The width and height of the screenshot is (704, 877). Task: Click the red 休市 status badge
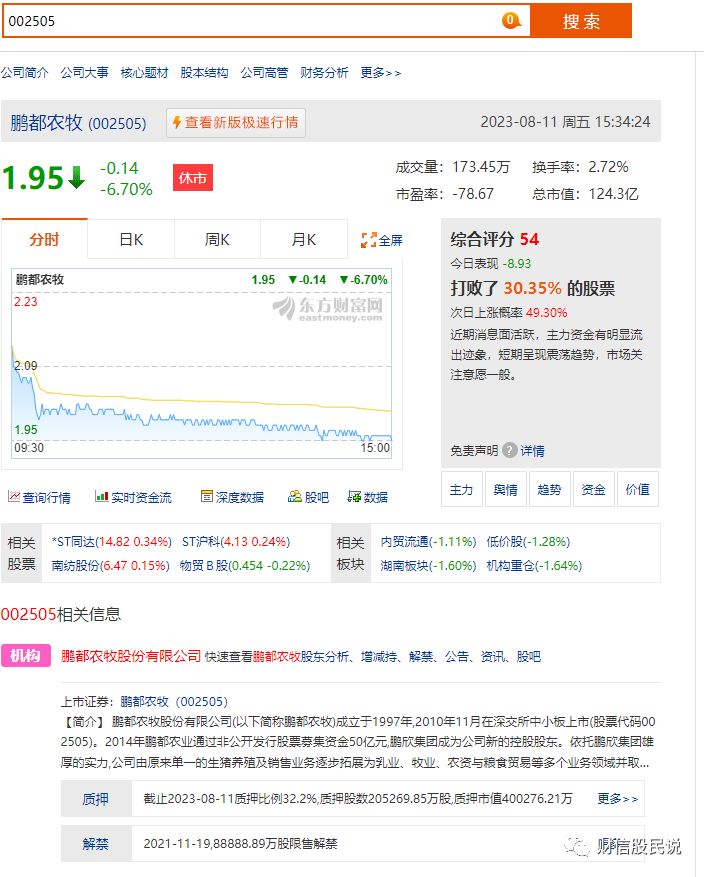tap(192, 178)
